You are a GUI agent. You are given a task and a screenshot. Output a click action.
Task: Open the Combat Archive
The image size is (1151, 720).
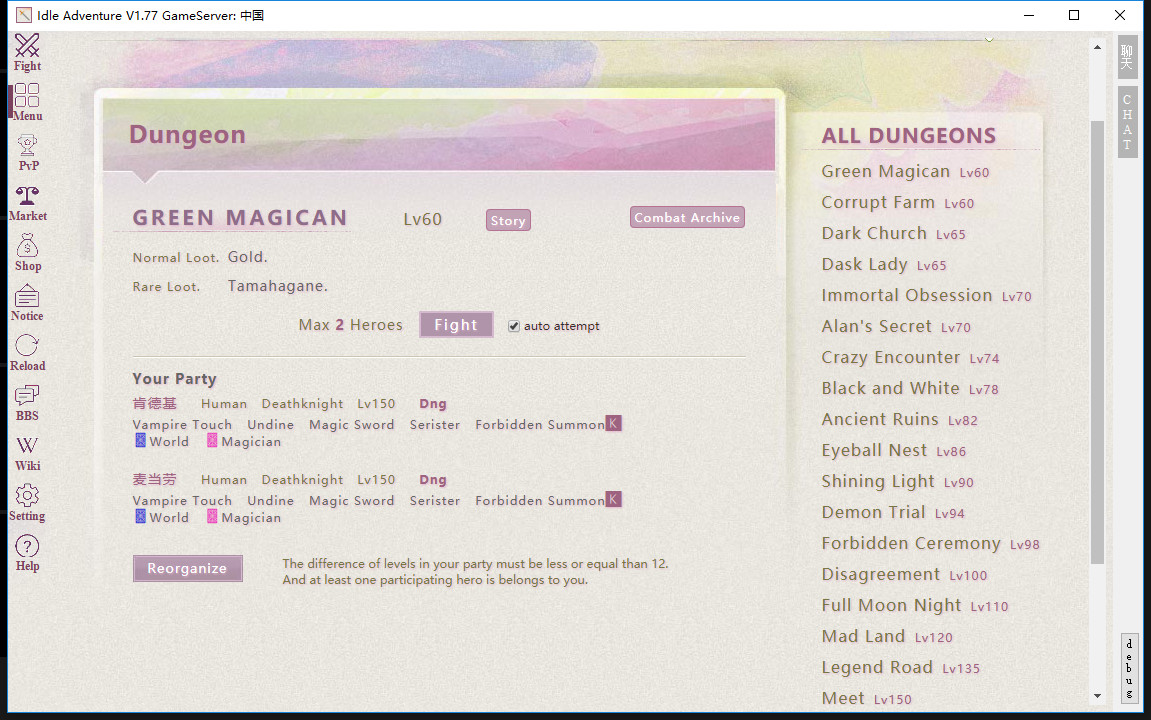687,217
